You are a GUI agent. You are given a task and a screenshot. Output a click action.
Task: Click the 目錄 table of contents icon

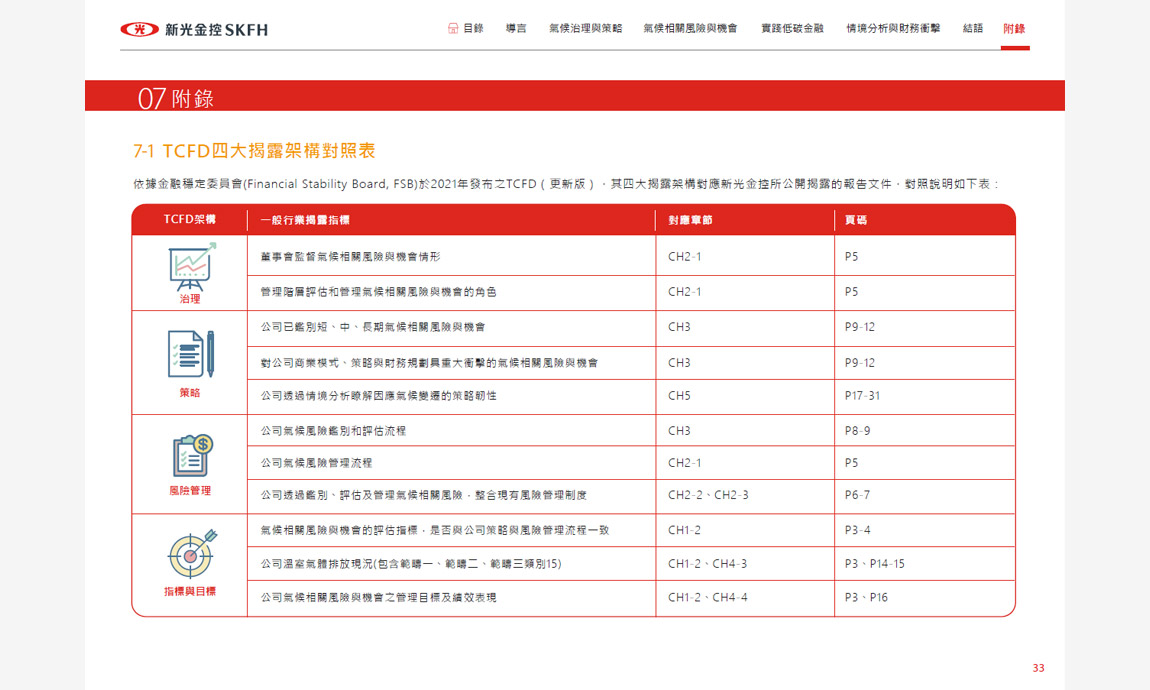point(453,28)
